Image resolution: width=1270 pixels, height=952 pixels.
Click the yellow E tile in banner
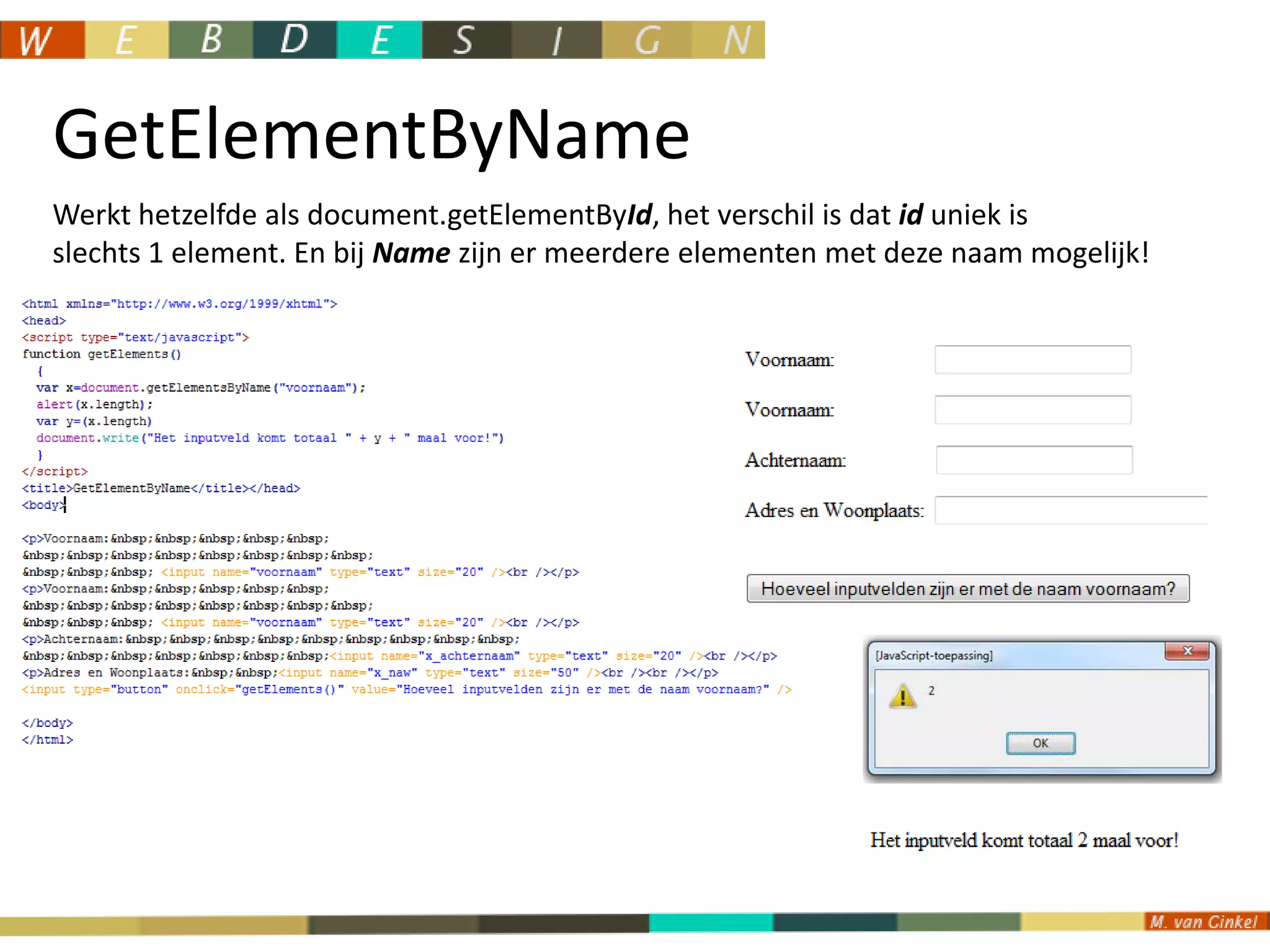pos(127,40)
